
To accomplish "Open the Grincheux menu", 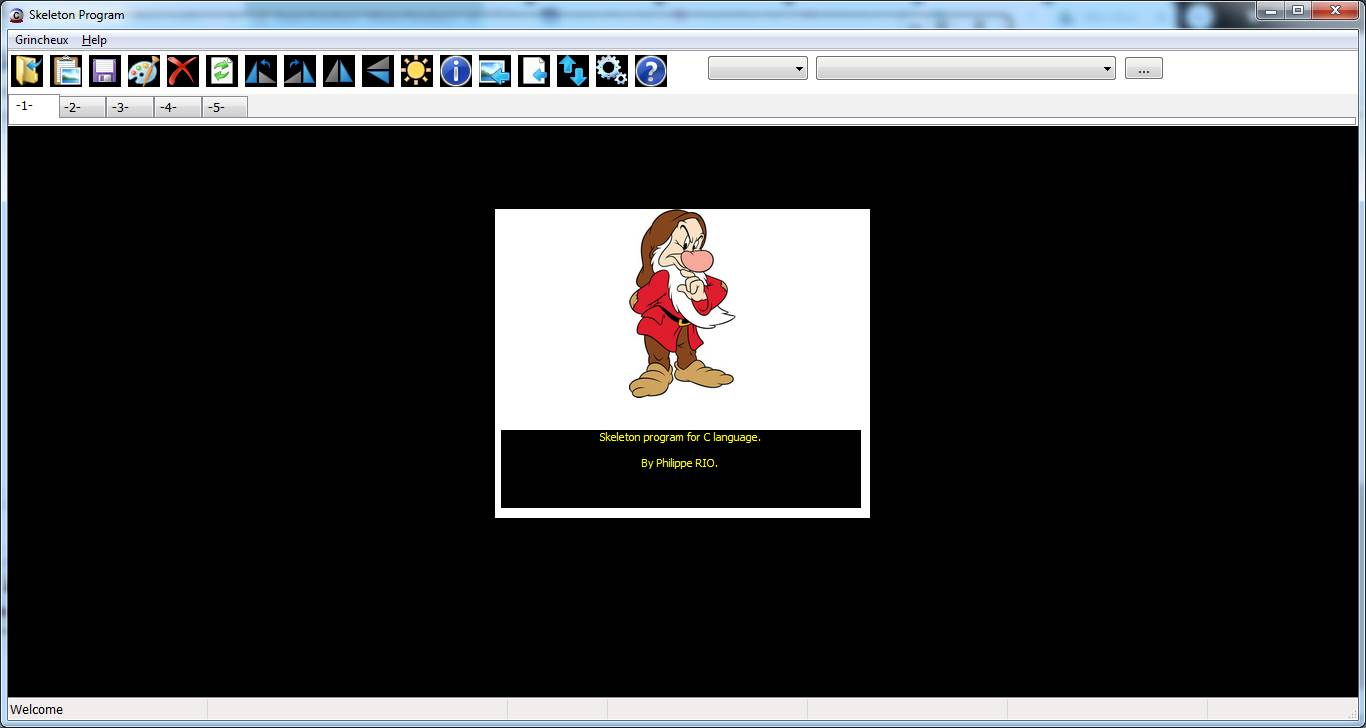I will coord(42,40).
